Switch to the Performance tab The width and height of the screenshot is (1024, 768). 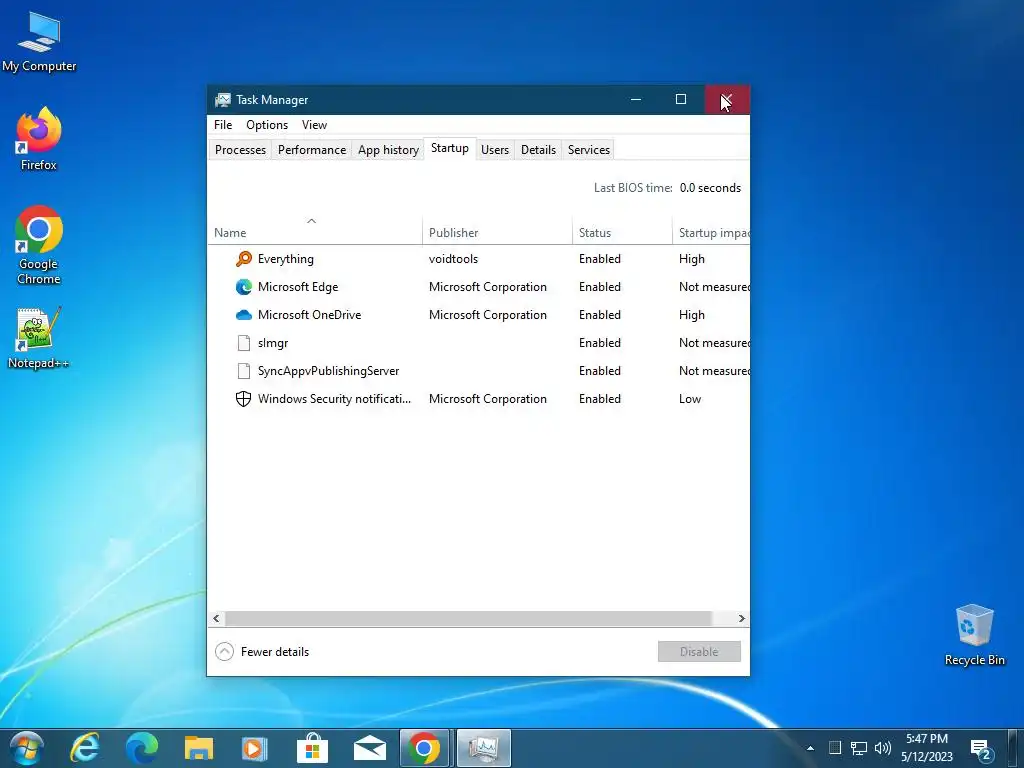point(312,150)
